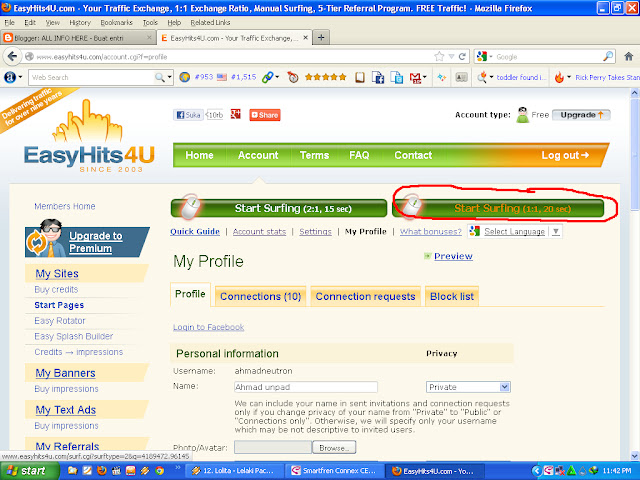The image size is (640, 480).
Task: Click the Chrome icon in quick launch
Action: (160, 471)
